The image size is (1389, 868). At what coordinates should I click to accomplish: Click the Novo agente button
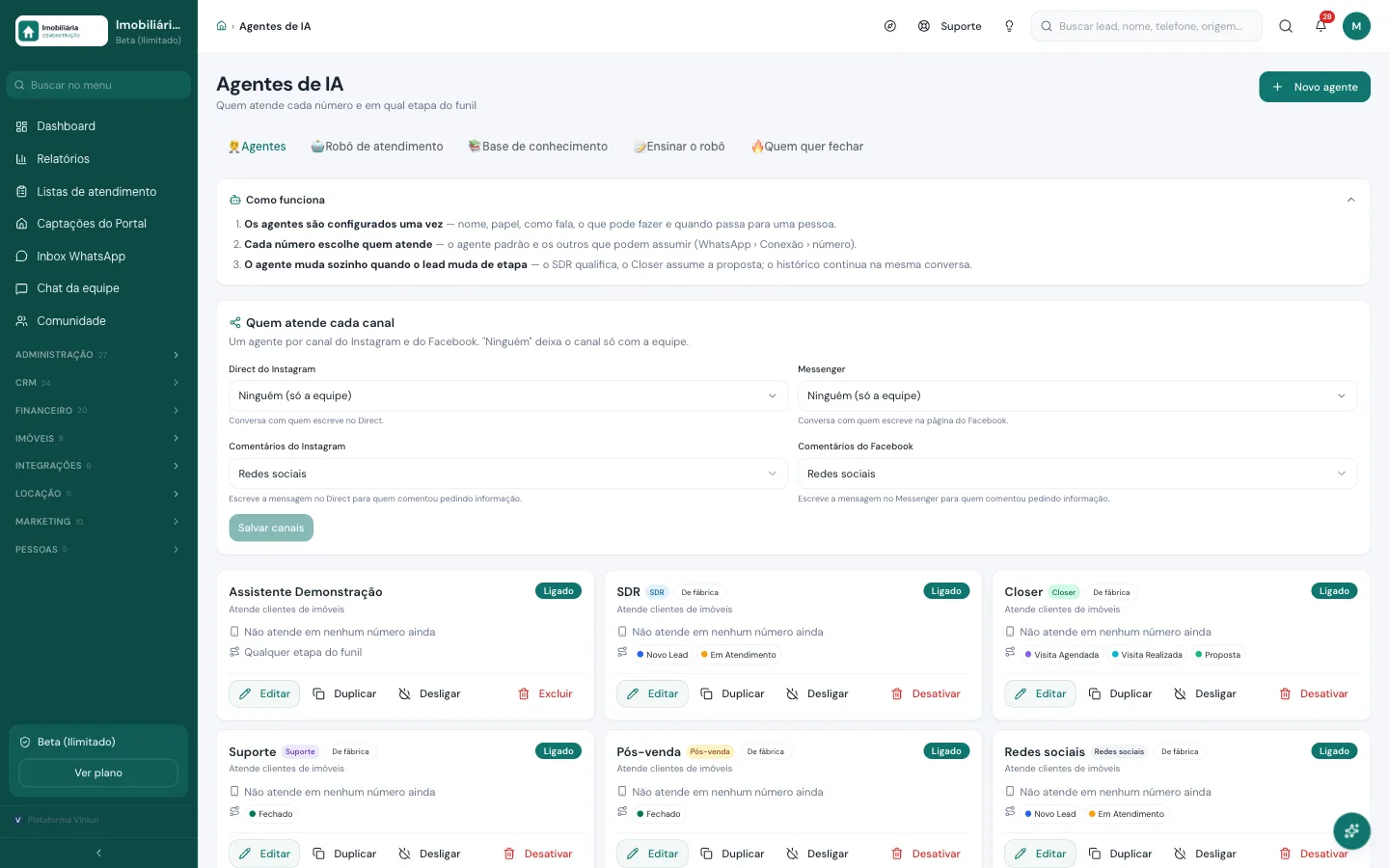click(1315, 87)
